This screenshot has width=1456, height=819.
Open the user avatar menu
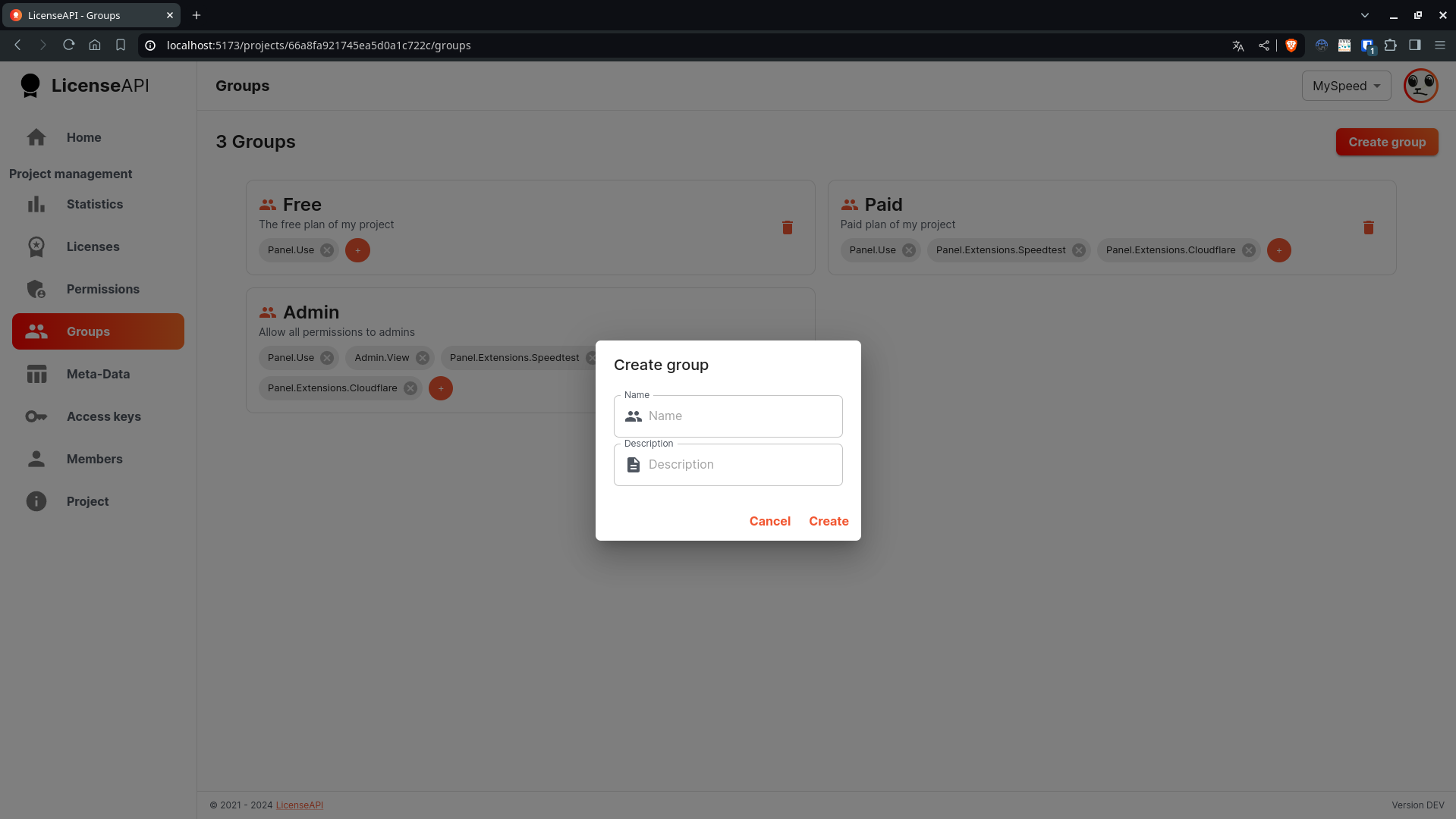[x=1420, y=86]
